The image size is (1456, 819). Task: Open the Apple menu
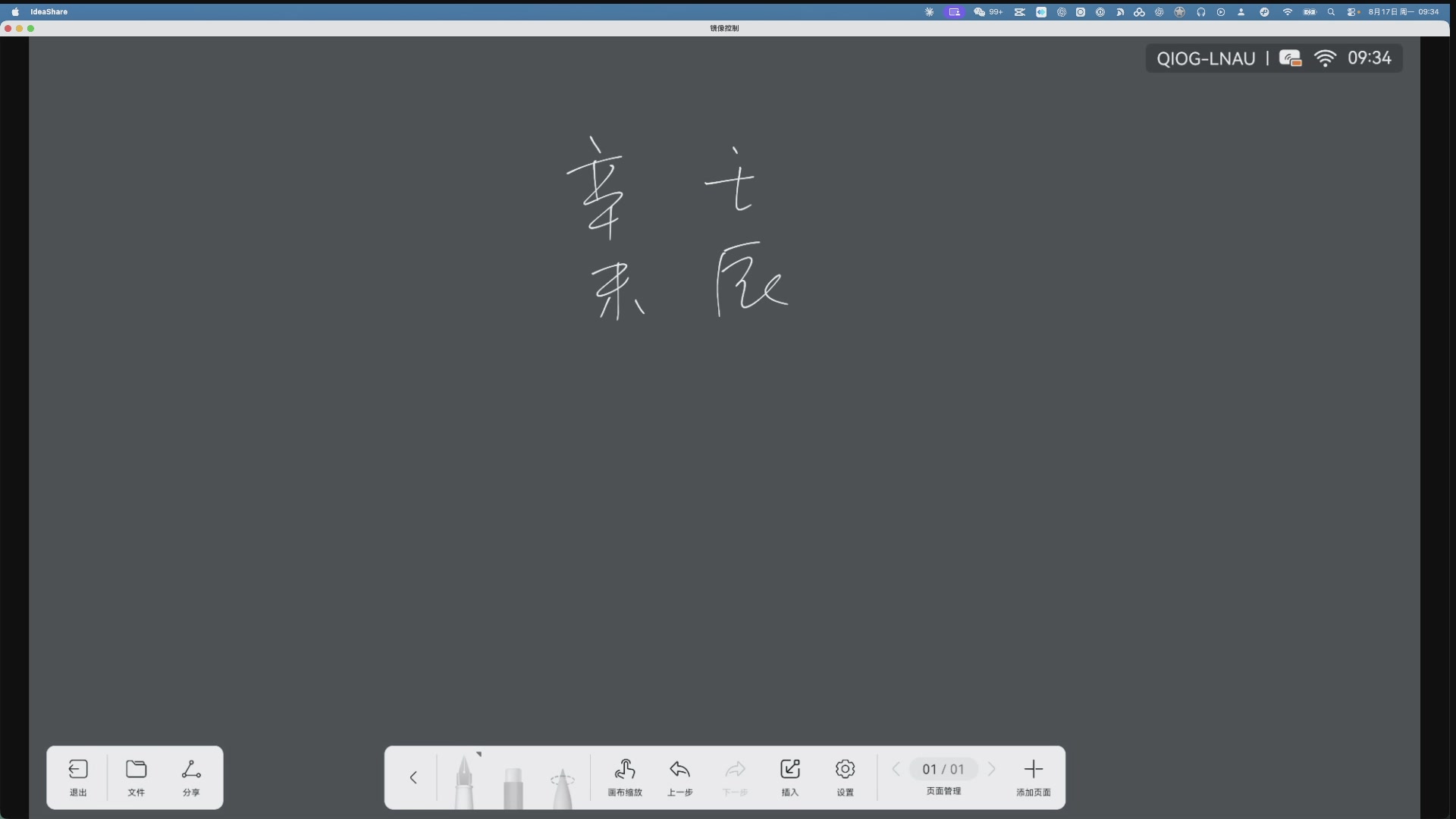tap(15, 11)
